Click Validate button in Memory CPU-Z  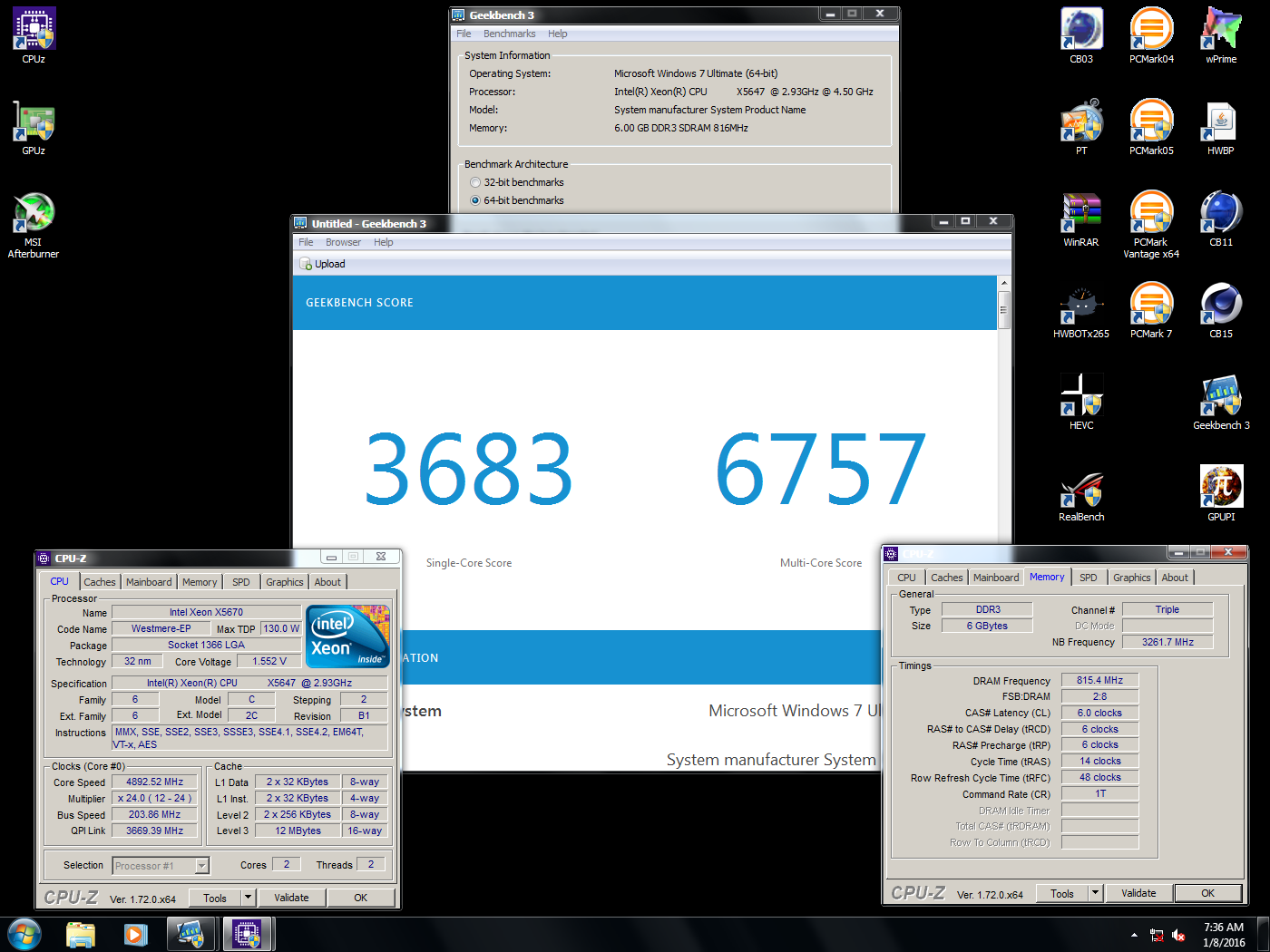(1138, 893)
